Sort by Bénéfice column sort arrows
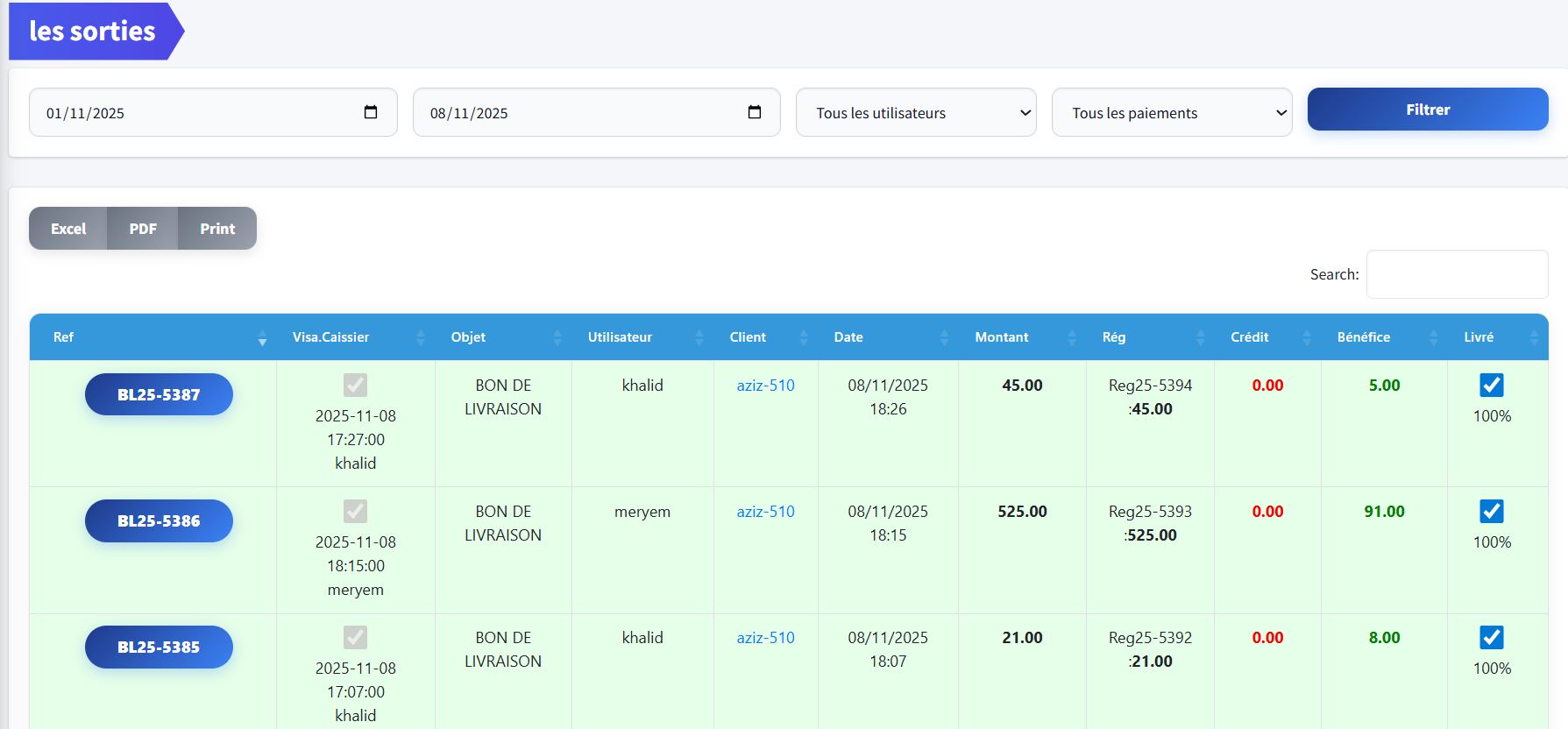The width and height of the screenshot is (1568, 729). (1433, 337)
